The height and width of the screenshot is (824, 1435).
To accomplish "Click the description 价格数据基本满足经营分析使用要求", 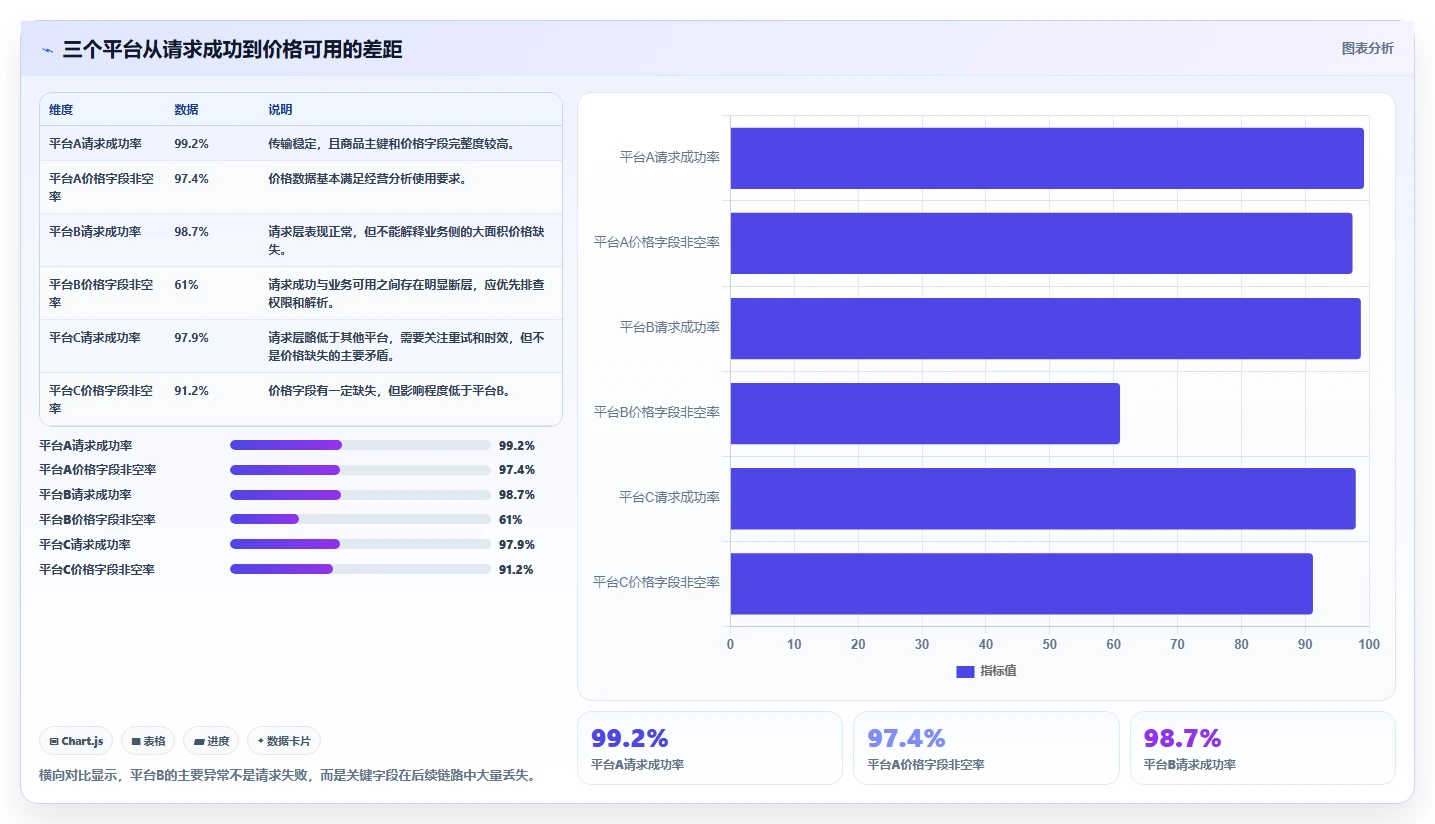I will pyautogui.click(x=367, y=179).
